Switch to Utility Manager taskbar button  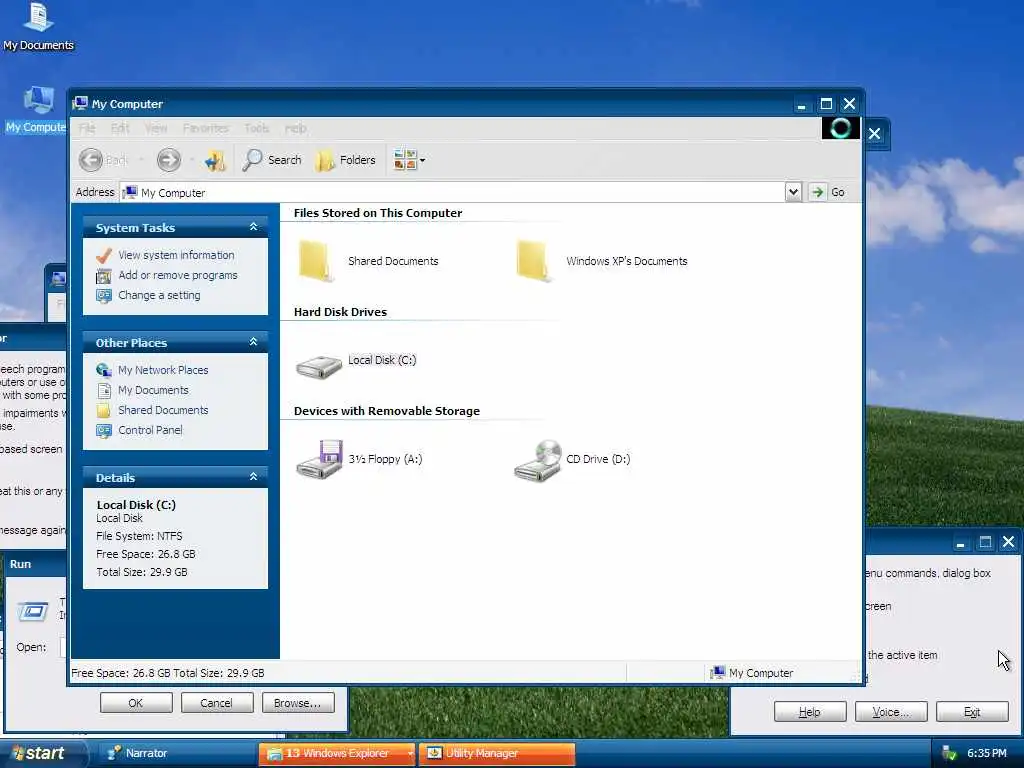[x=497, y=754]
